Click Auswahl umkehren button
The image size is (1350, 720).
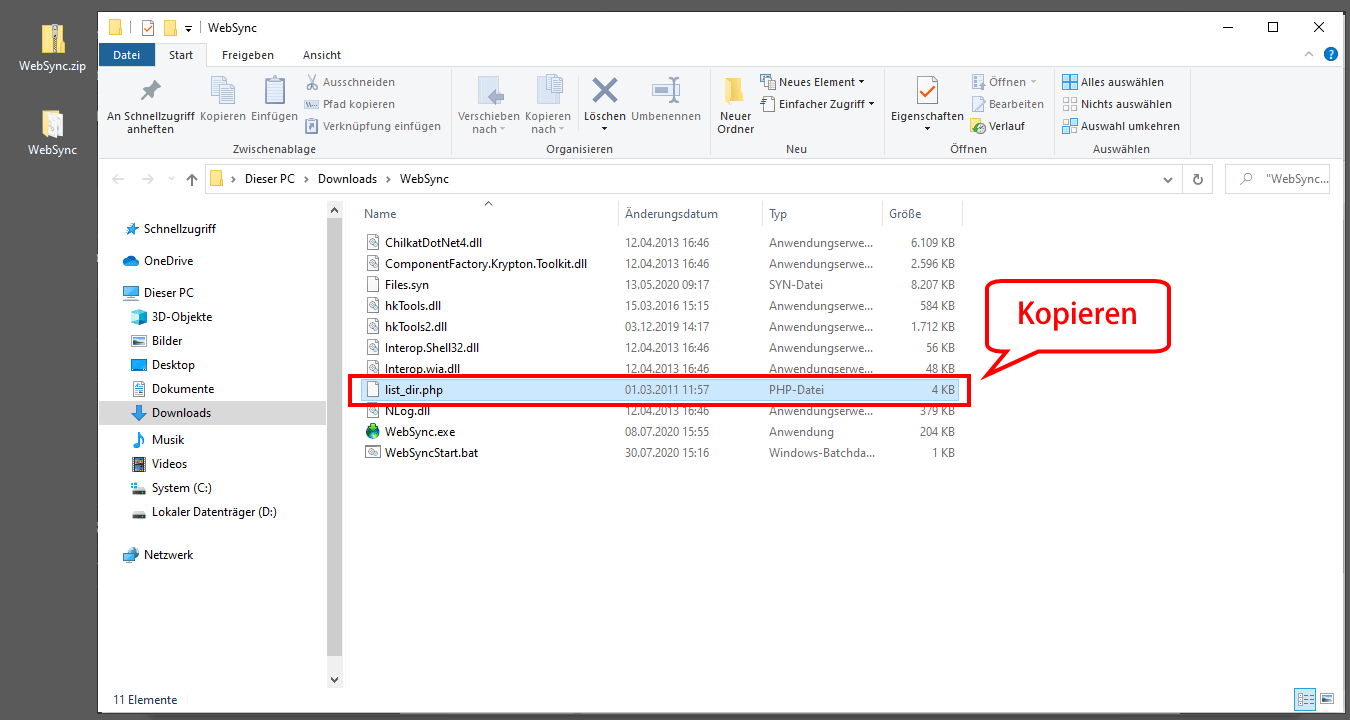1121,126
